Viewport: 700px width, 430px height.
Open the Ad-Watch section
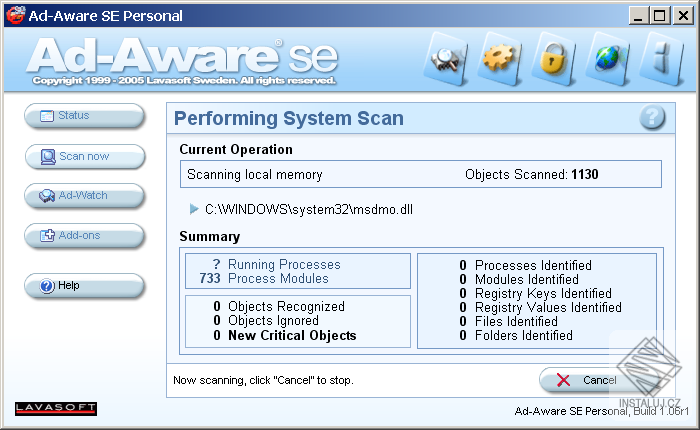pyautogui.click(x=84, y=196)
